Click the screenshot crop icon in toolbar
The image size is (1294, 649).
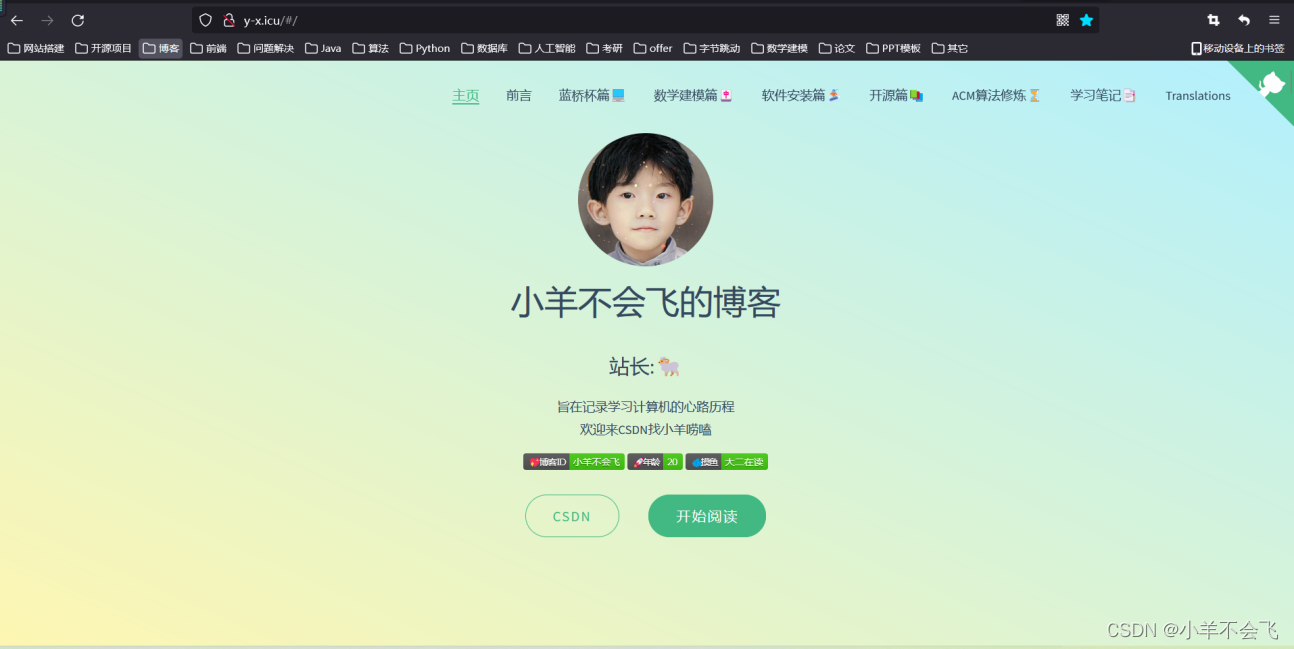click(x=1213, y=20)
